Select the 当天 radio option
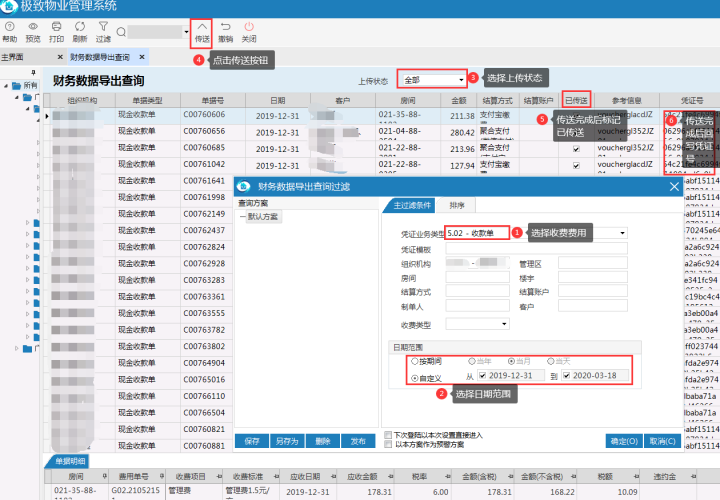 [551, 361]
